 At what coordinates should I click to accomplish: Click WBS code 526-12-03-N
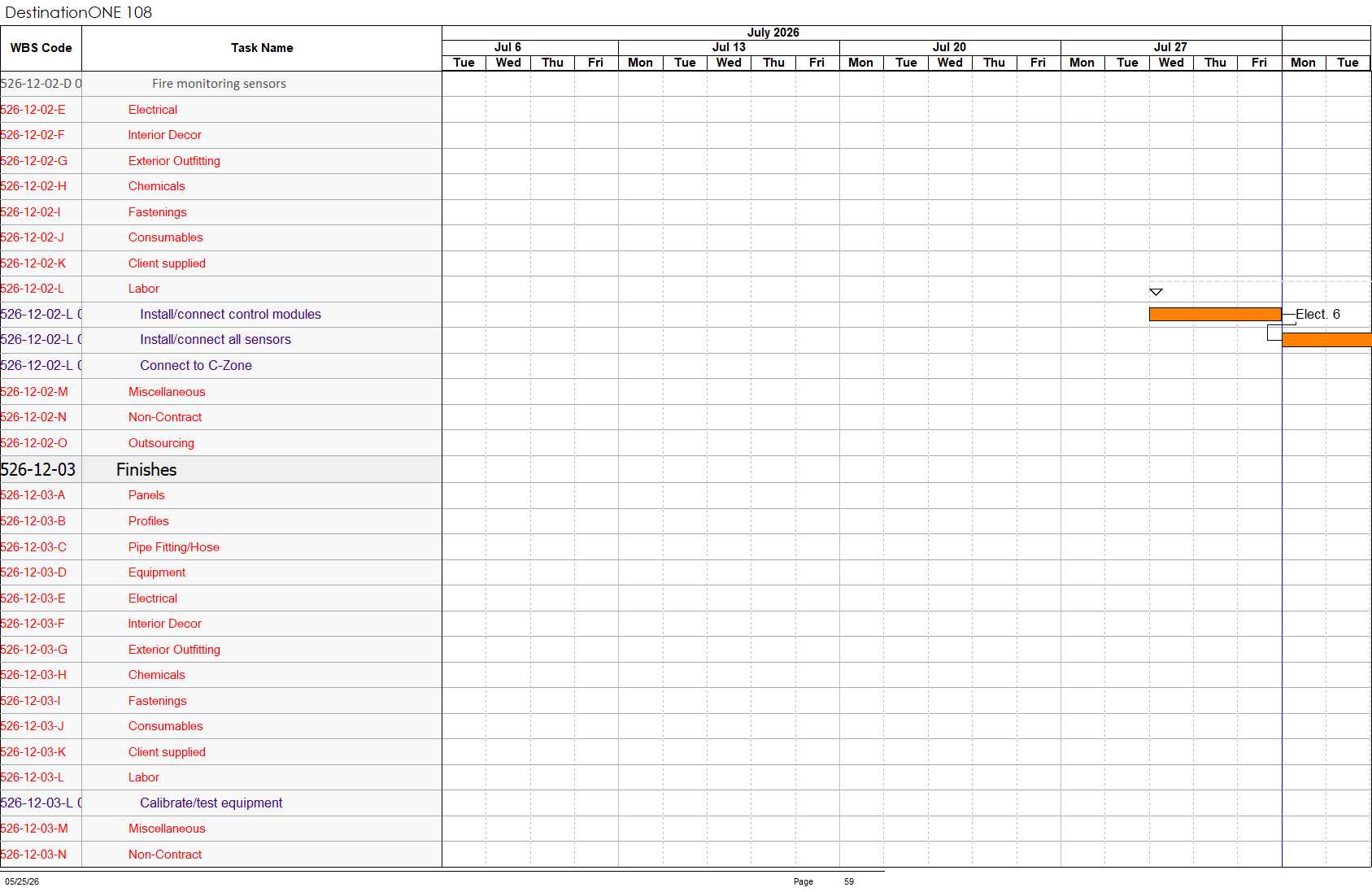(33, 855)
